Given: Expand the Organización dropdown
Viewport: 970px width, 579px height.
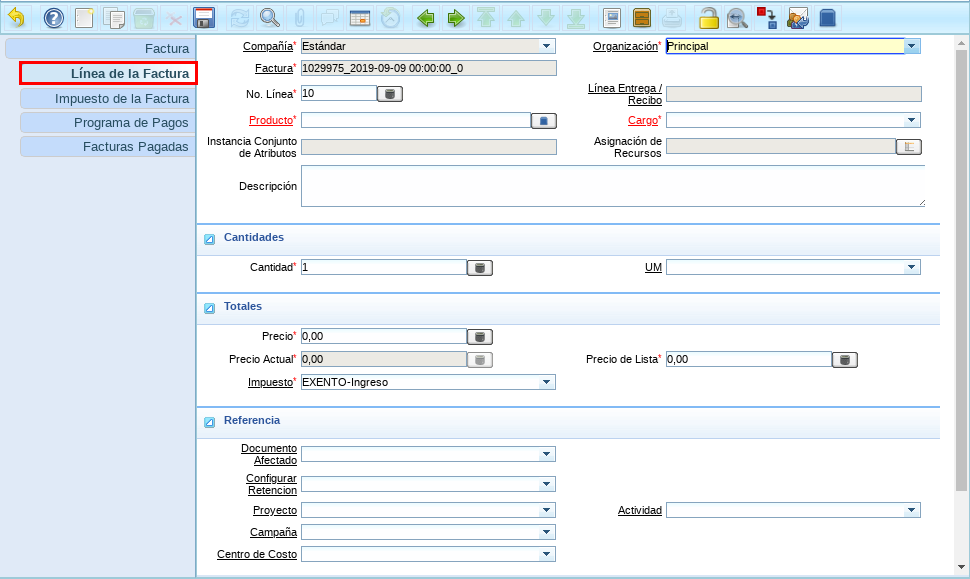Looking at the screenshot, I should click(x=912, y=46).
